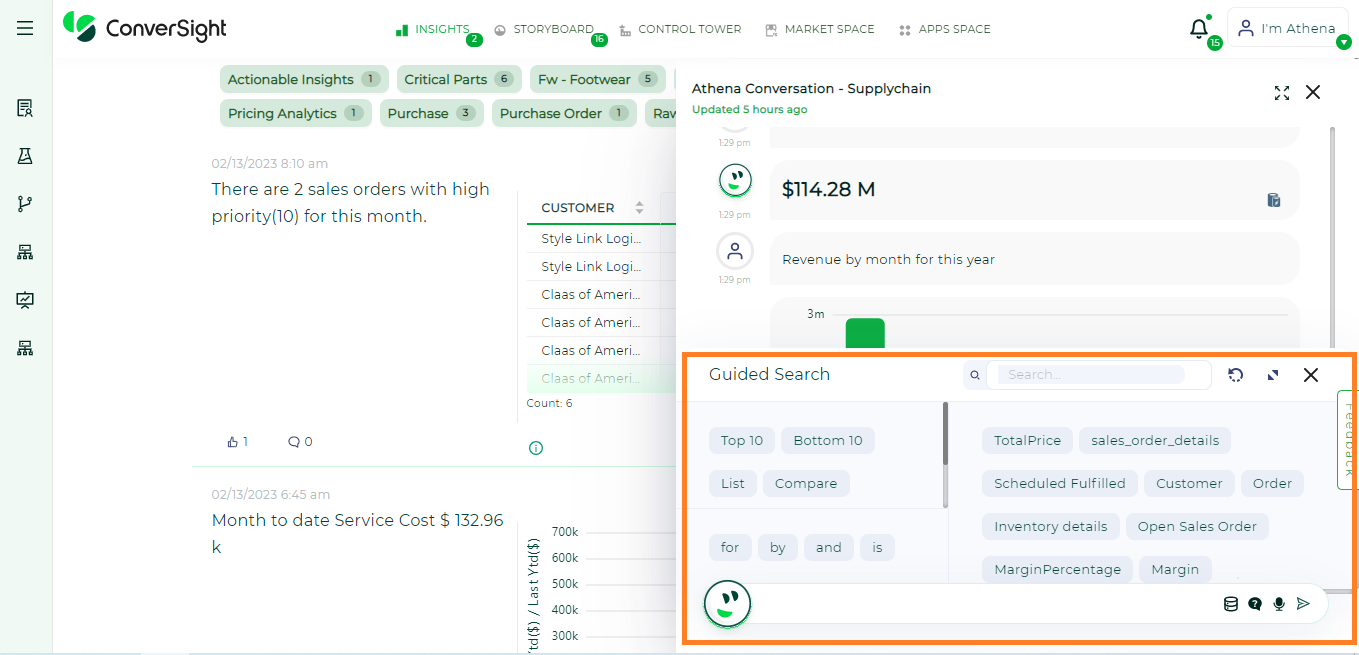Click the send arrow icon

(1303, 604)
